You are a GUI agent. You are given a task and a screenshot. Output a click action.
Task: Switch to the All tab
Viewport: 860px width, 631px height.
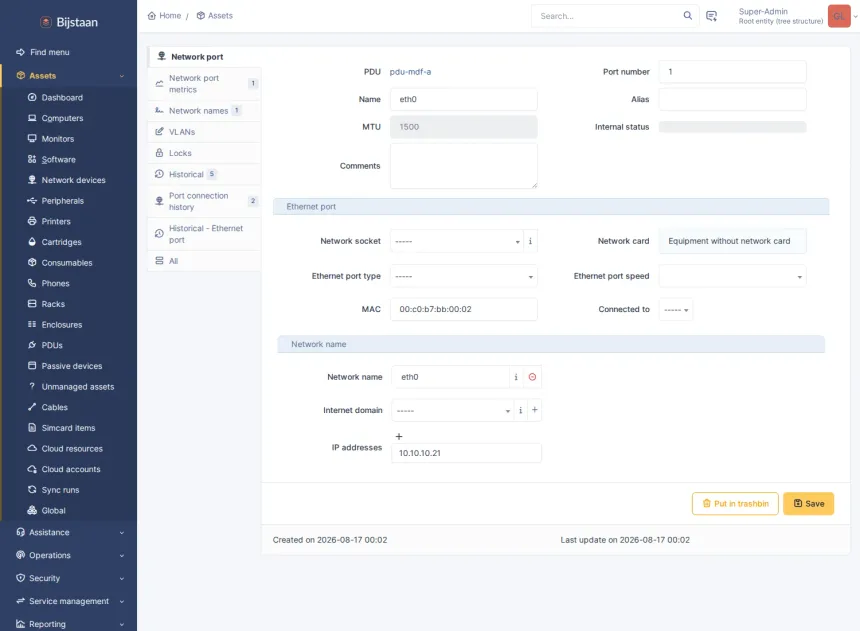[204, 261]
